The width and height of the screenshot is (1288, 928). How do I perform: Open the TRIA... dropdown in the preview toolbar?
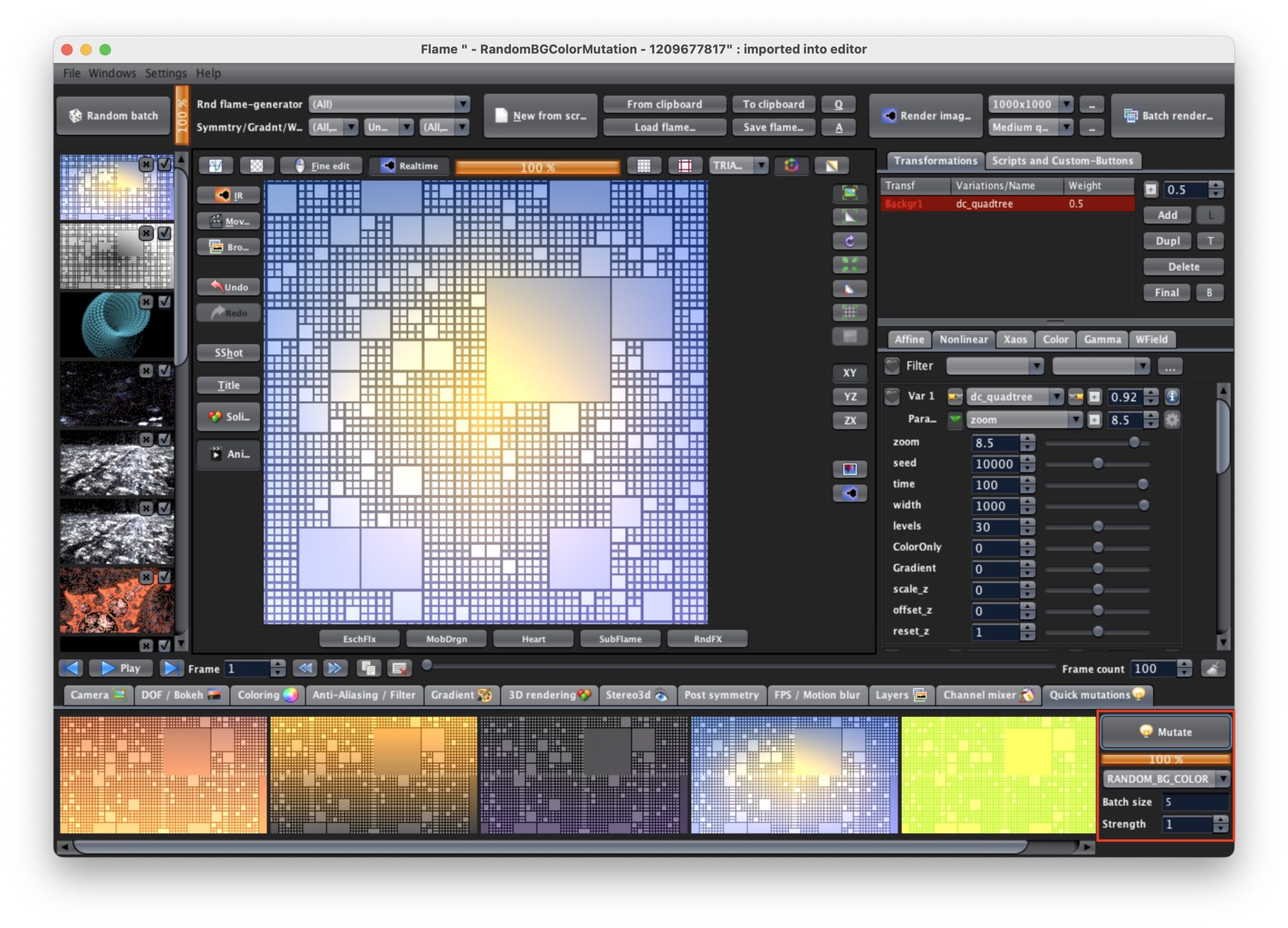[739, 165]
